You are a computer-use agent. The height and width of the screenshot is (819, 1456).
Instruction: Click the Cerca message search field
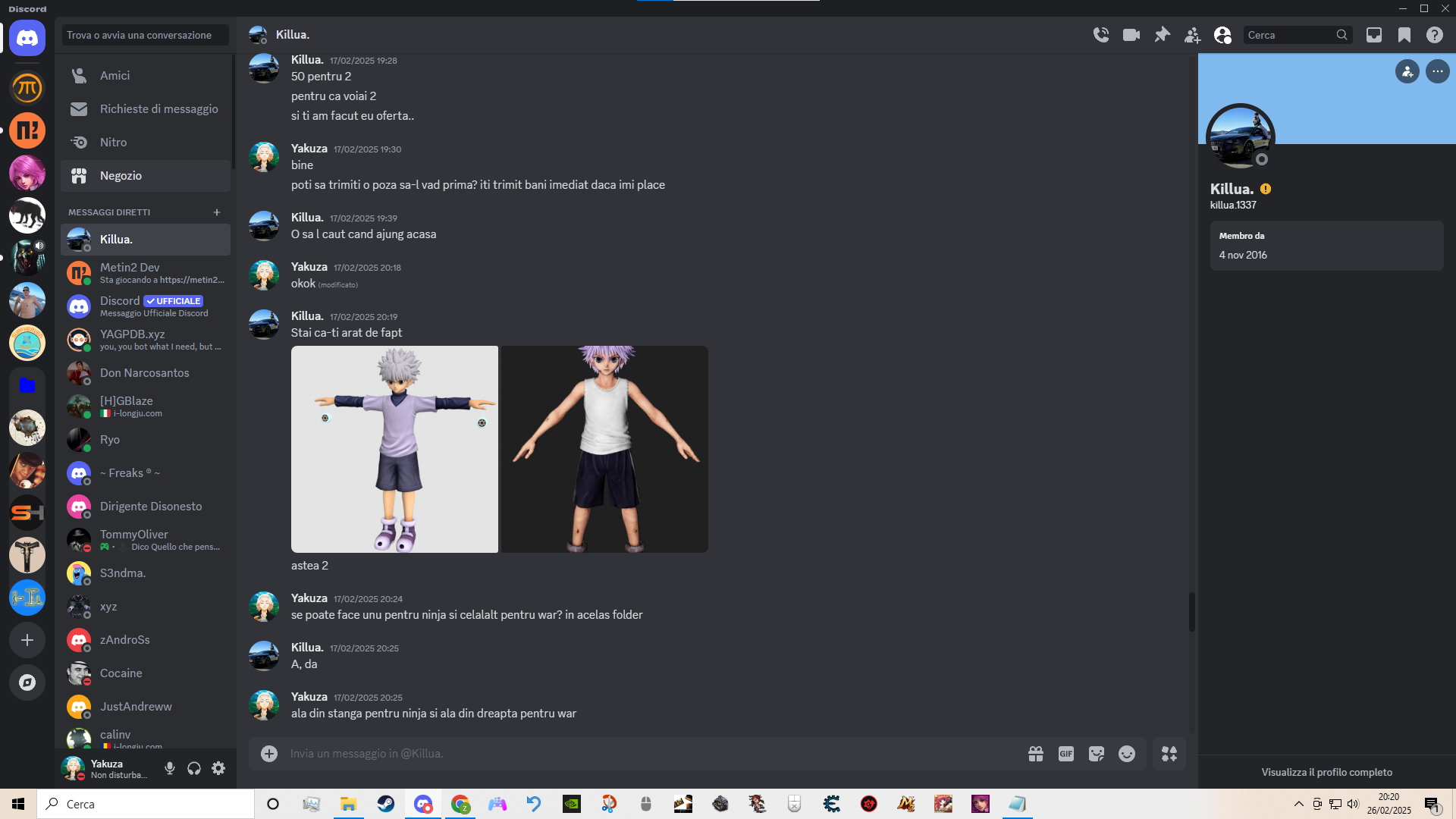pos(1298,35)
